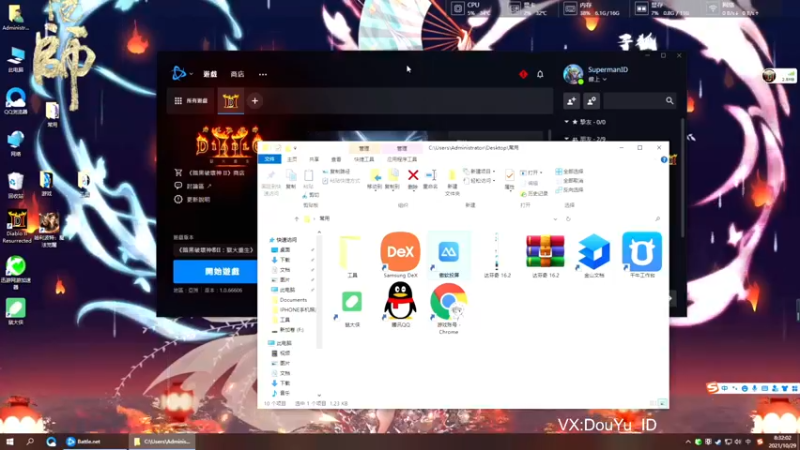Click Select all in the ribbon
Image resolution: width=800 pixels, height=450 pixels.
click(x=569, y=171)
